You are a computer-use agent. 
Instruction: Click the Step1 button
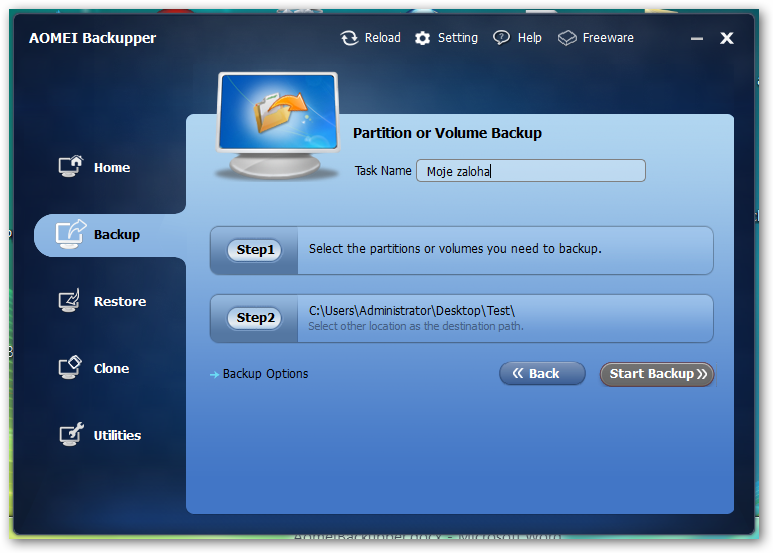(255, 250)
